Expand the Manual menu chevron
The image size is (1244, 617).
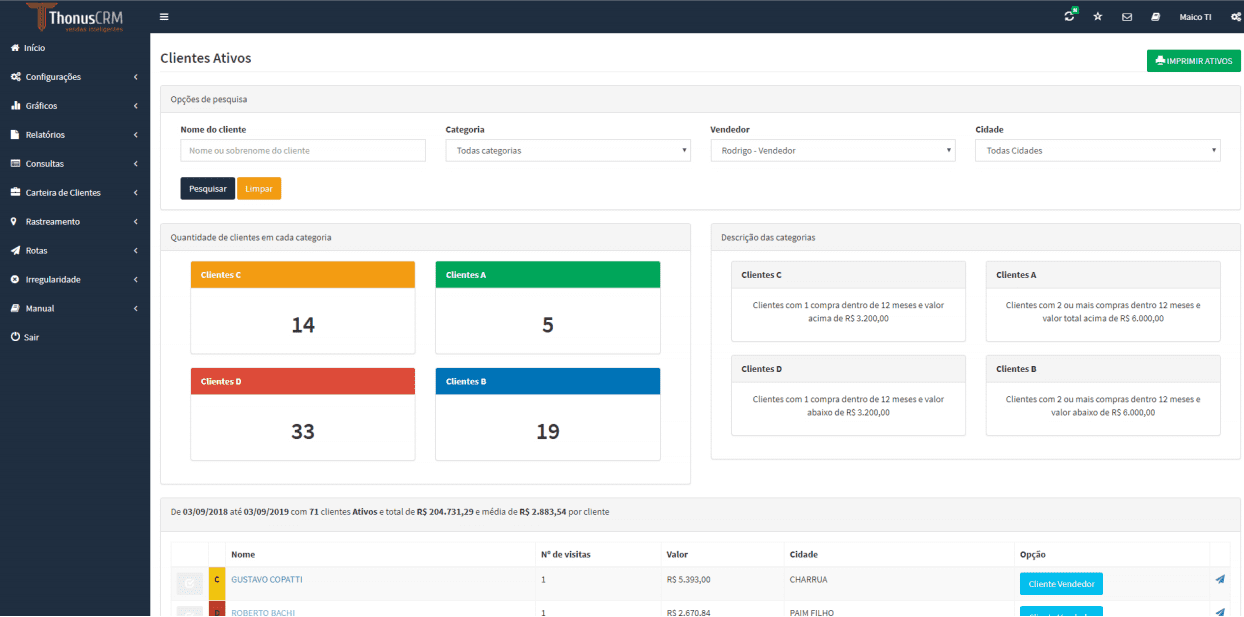coord(135,309)
